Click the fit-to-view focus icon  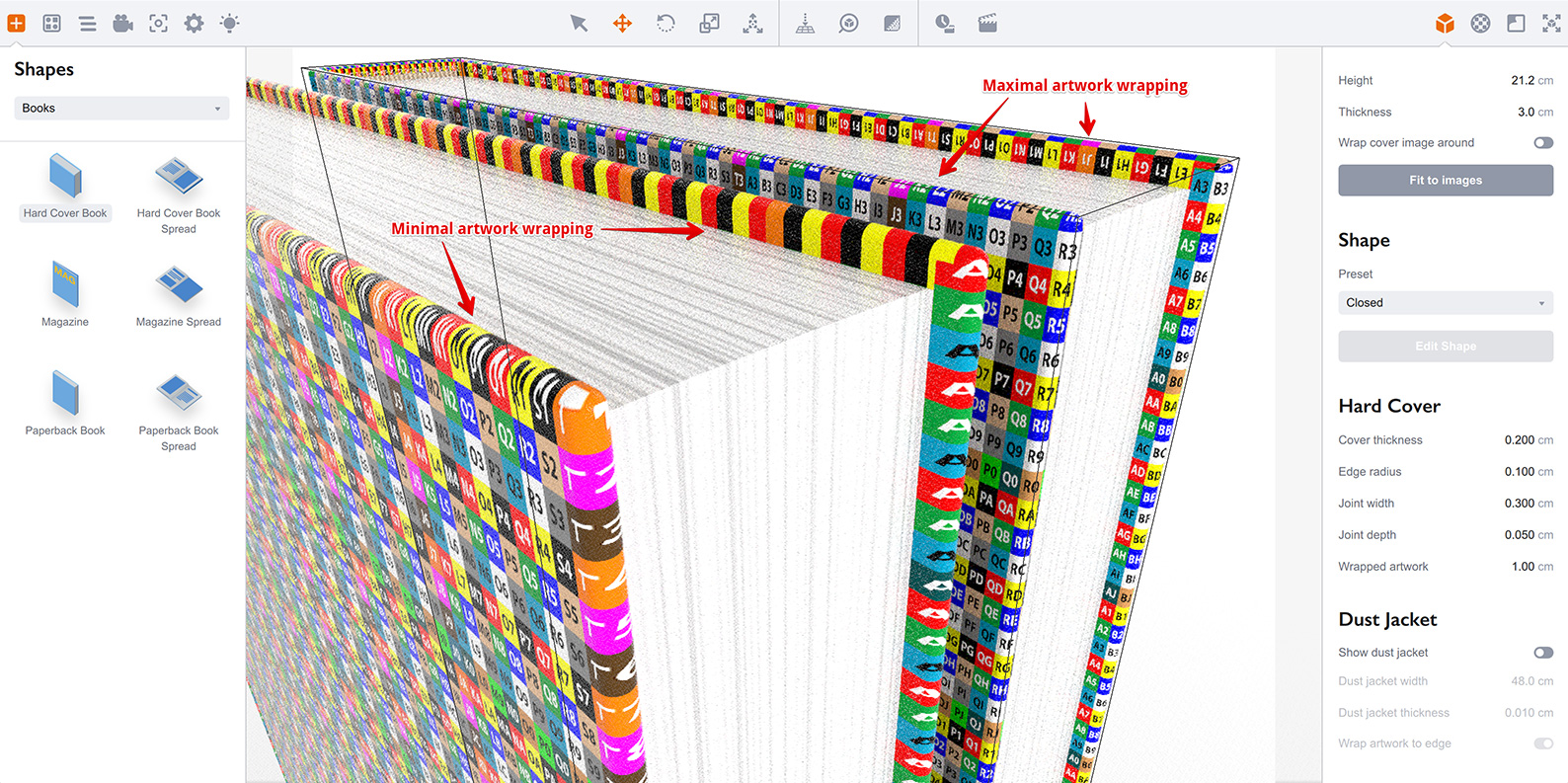[159, 23]
